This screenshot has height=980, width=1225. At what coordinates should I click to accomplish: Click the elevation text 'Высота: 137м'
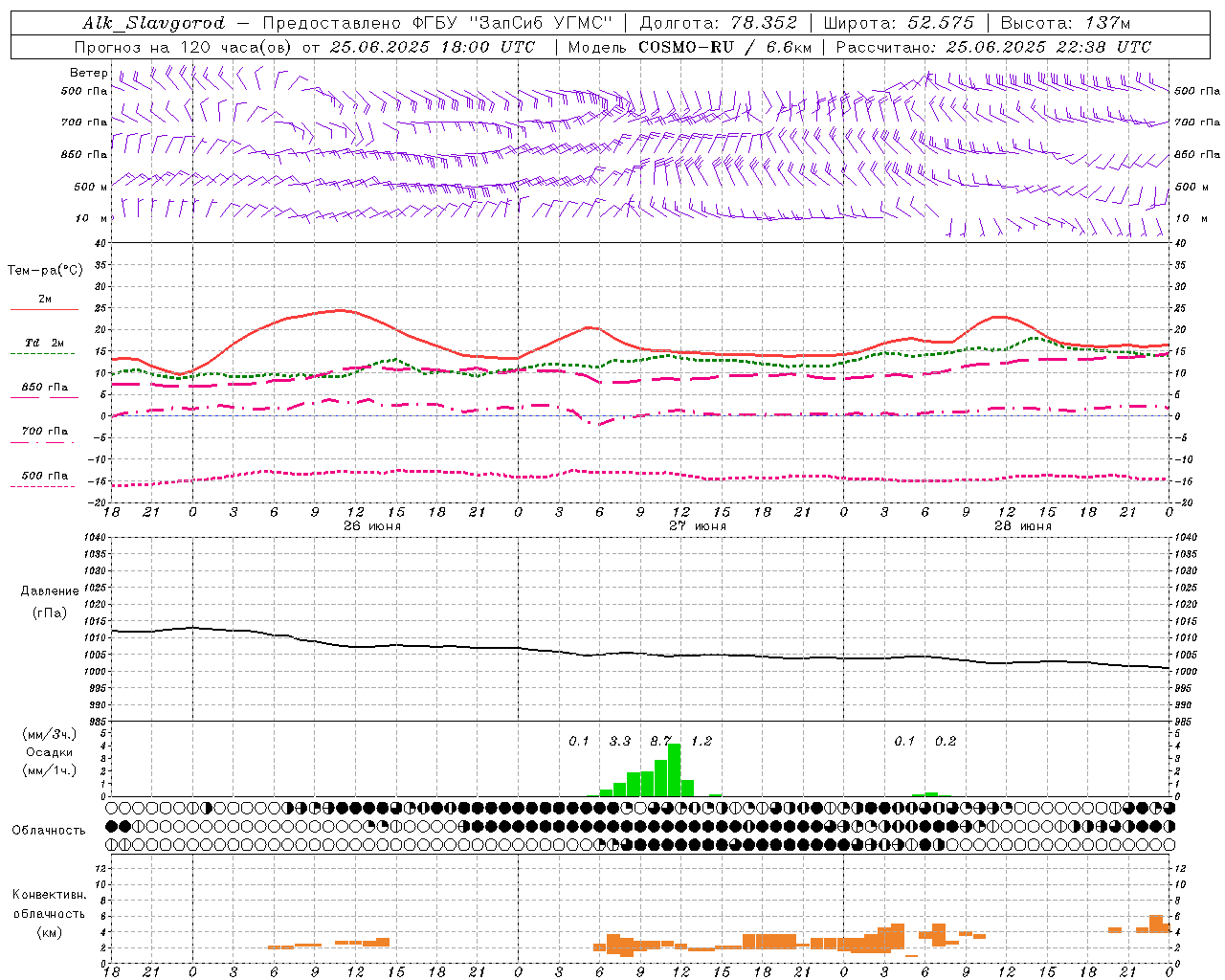[x=1065, y=23]
